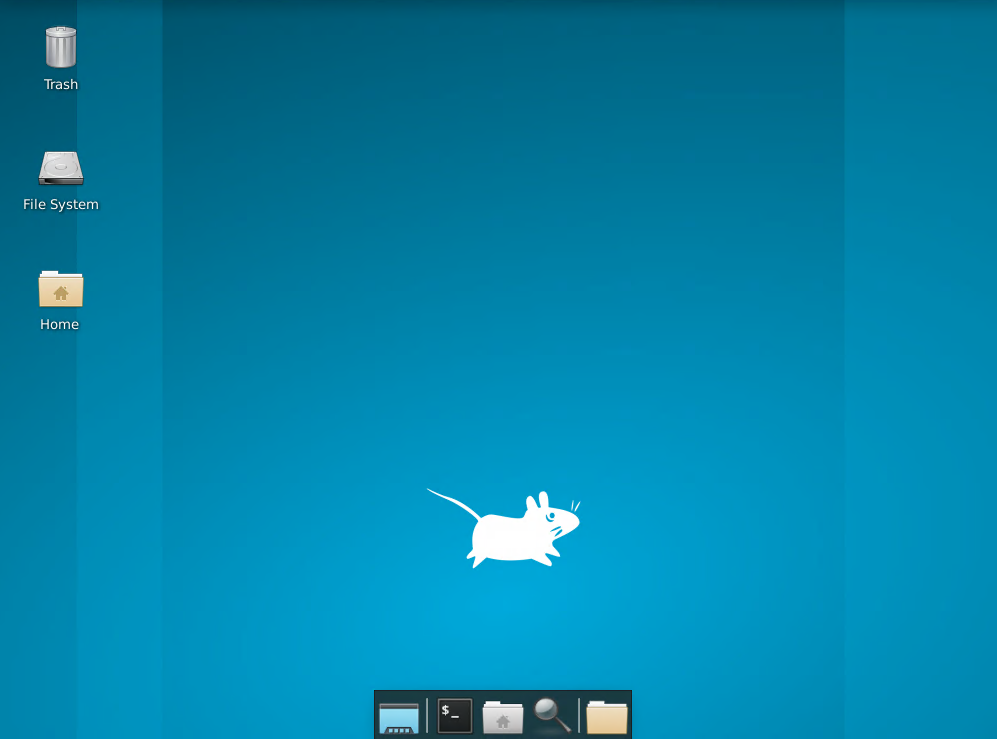Screen dimensions: 997x740
Task: Open the tan folder directory menu in dock
Action: click(606, 716)
